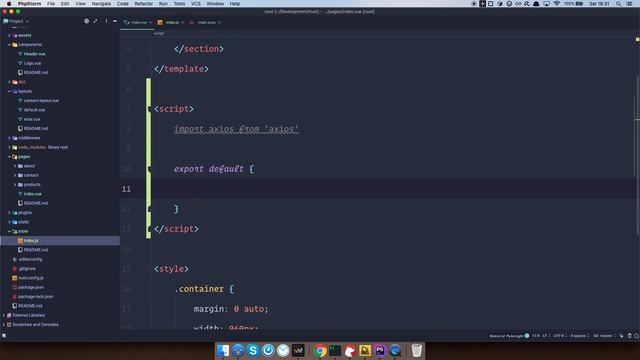Image resolution: width=640 pixels, height=360 pixels.
Task: Expand the node_modules folder
Action: pos(9,147)
